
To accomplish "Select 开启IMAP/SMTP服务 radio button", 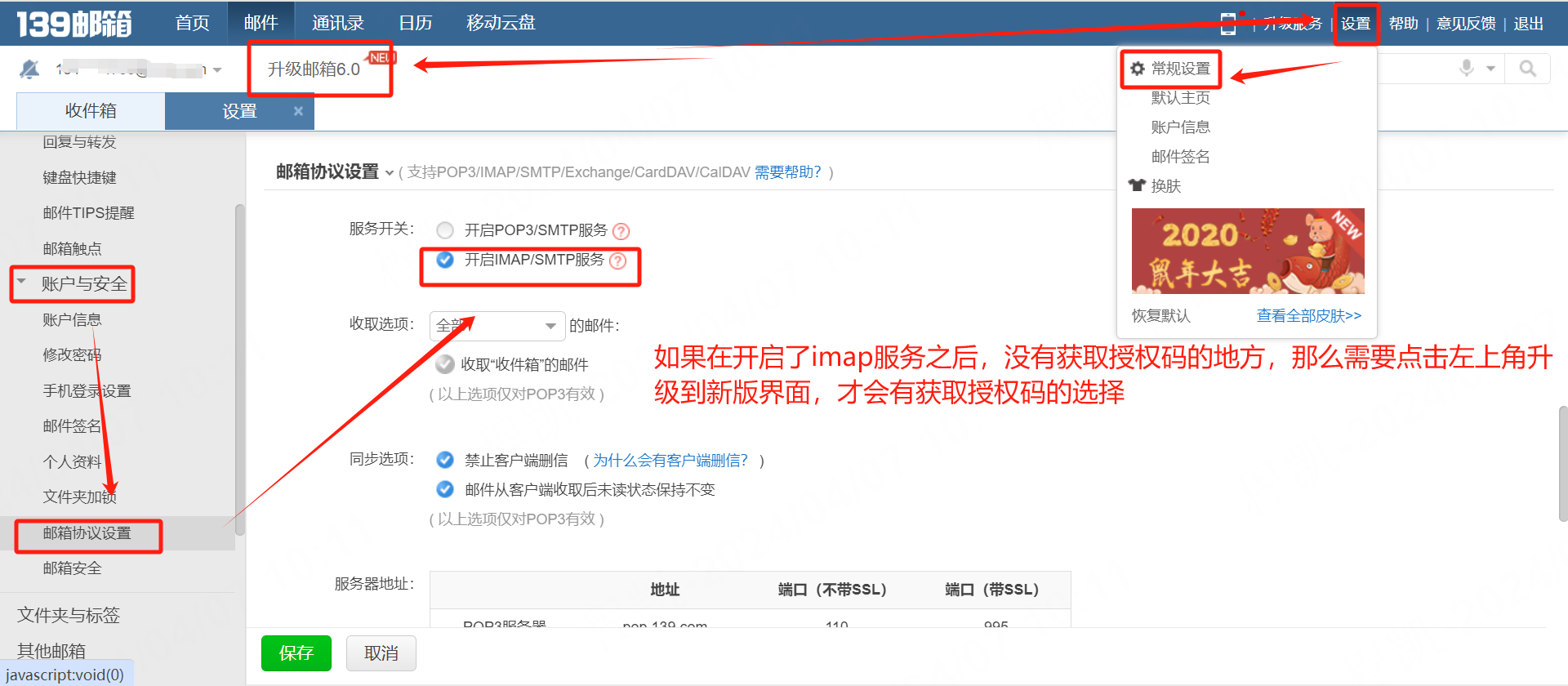I will click(x=445, y=260).
